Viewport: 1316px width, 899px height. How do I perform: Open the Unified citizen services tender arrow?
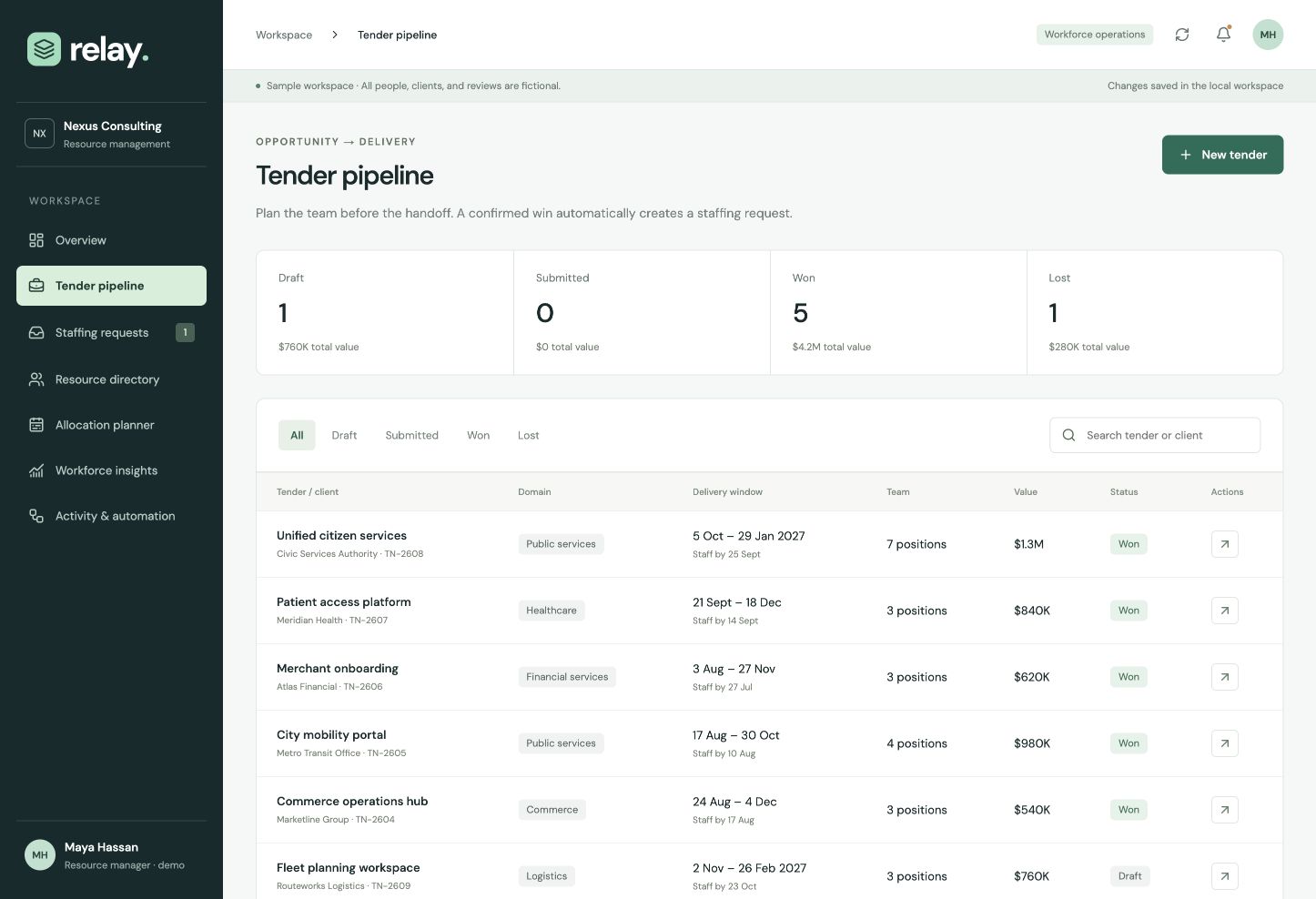click(x=1224, y=544)
